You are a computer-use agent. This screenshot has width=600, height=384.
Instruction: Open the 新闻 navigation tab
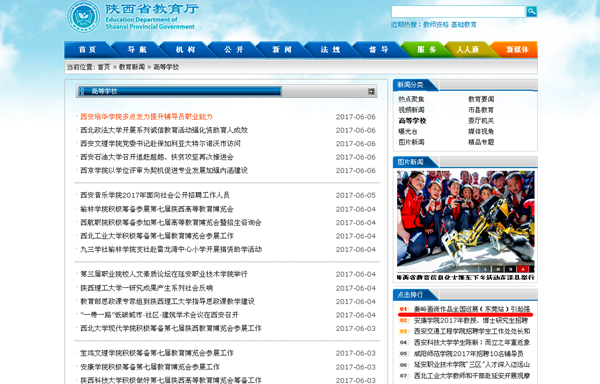(x=282, y=50)
